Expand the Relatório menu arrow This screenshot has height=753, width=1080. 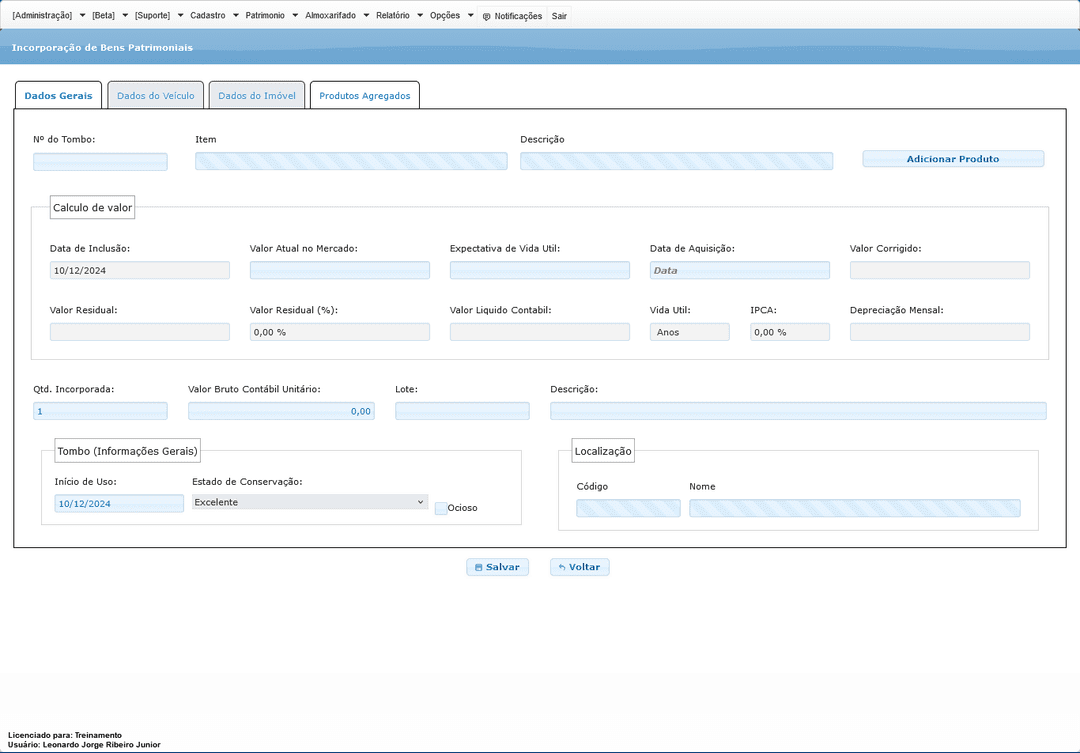tap(419, 15)
